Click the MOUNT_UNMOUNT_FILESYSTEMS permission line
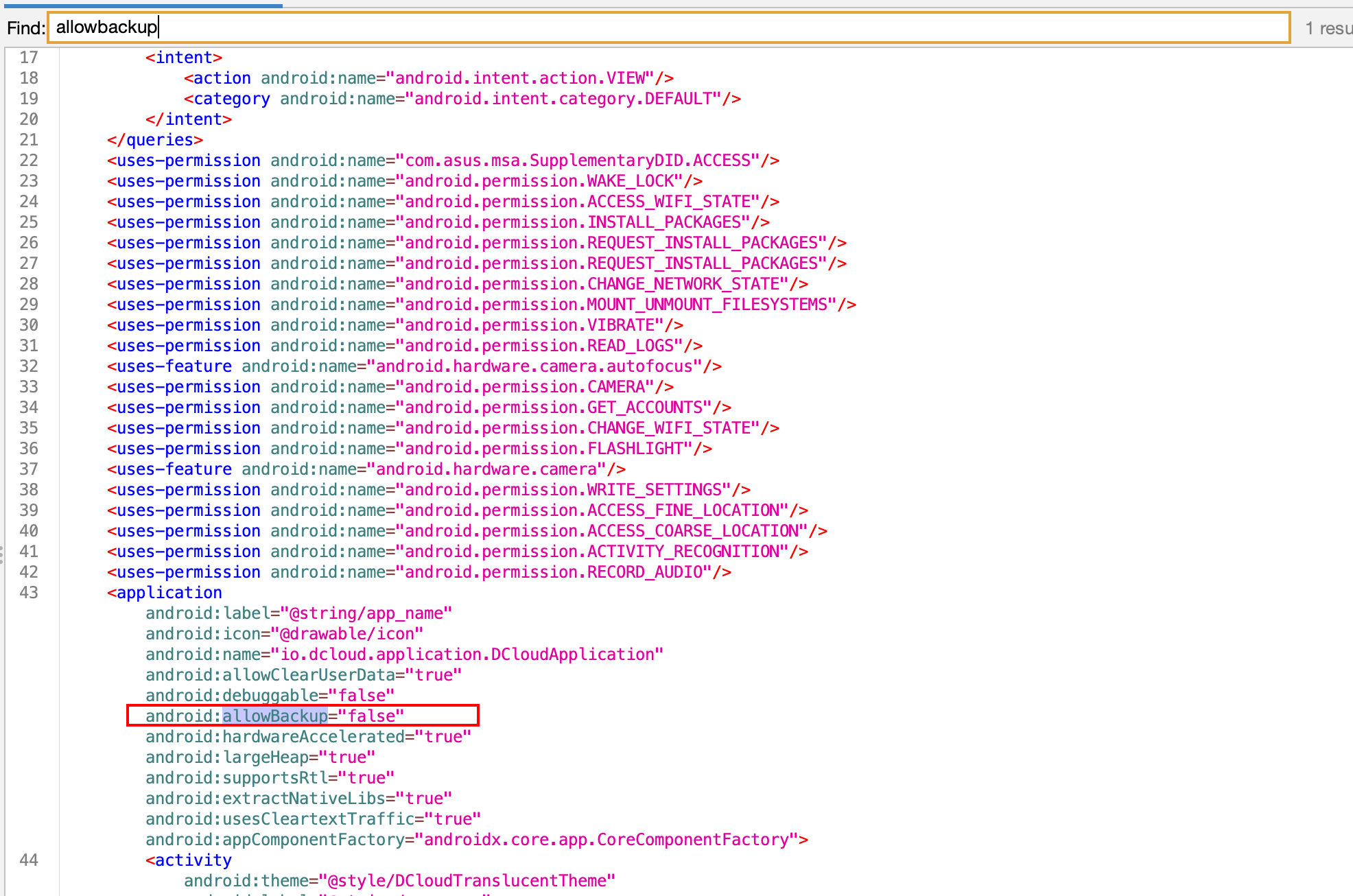The width and height of the screenshot is (1353, 896). [x=482, y=305]
